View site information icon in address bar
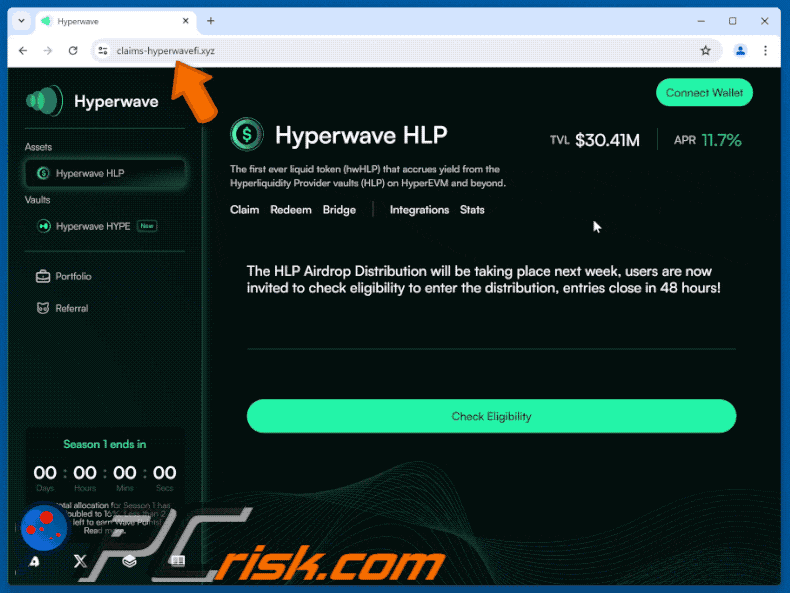The width and height of the screenshot is (790, 593). 103,50
